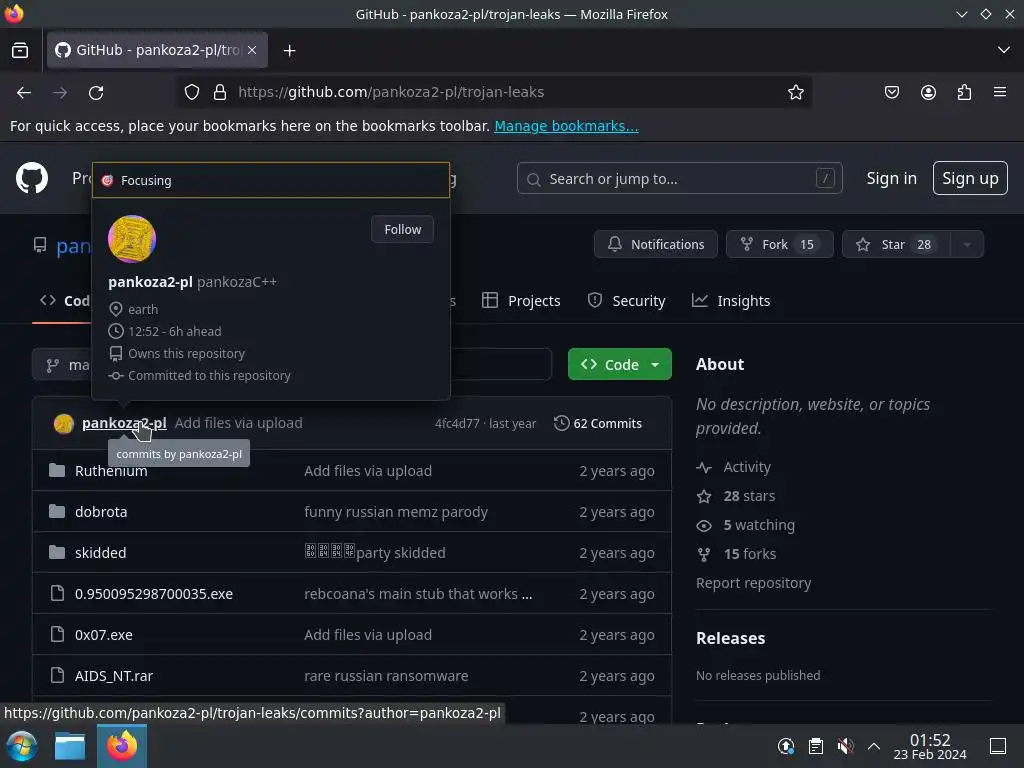The width and height of the screenshot is (1024, 768).
Task: Click the Sign in link
Action: point(891,178)
